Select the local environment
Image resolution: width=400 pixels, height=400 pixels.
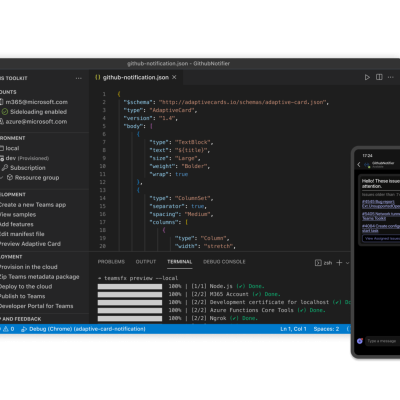click(x=12, y=148)
